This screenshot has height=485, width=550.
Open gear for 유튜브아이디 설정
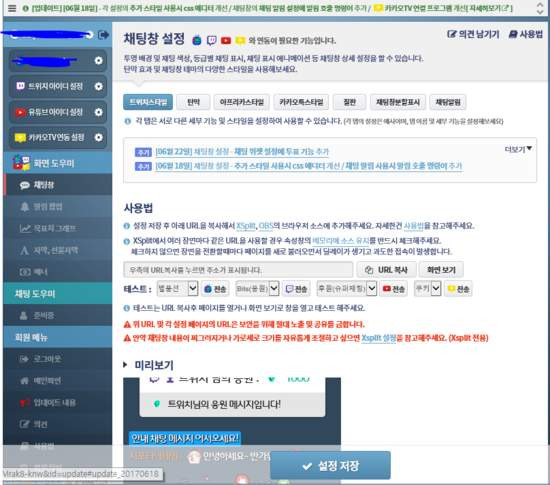[x=99, y=112]
